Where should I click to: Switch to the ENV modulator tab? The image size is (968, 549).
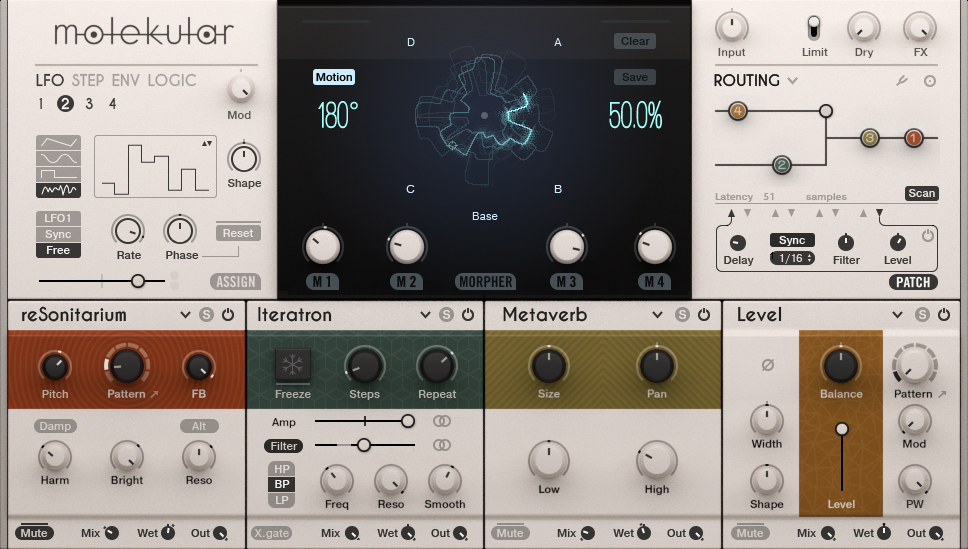coord(126,80)
